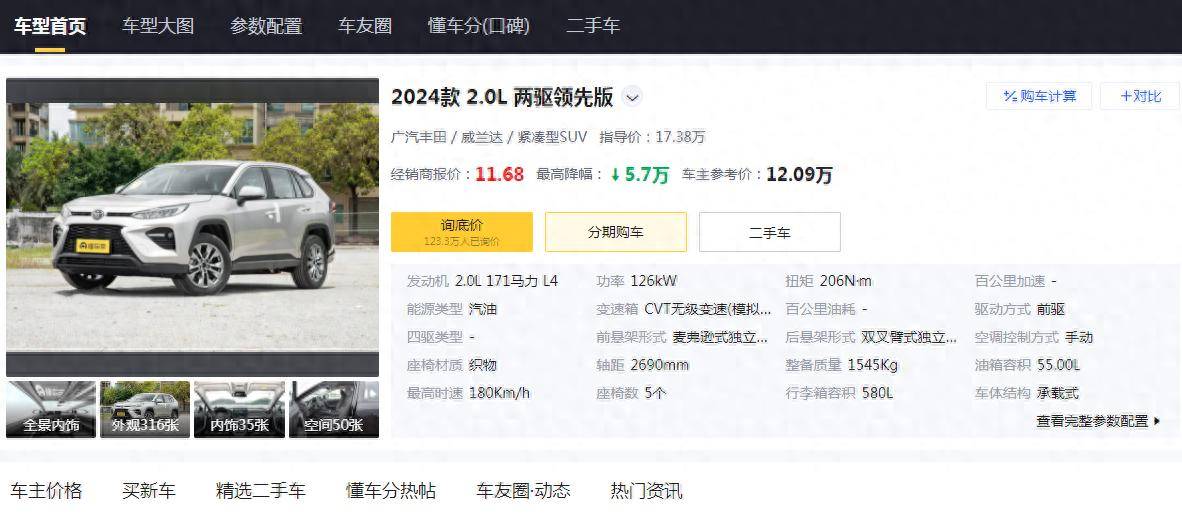The height and width of the screenshot is (518, 1182).
Task: Click the wheelbase value 2690mm
Action: [660, 365]
